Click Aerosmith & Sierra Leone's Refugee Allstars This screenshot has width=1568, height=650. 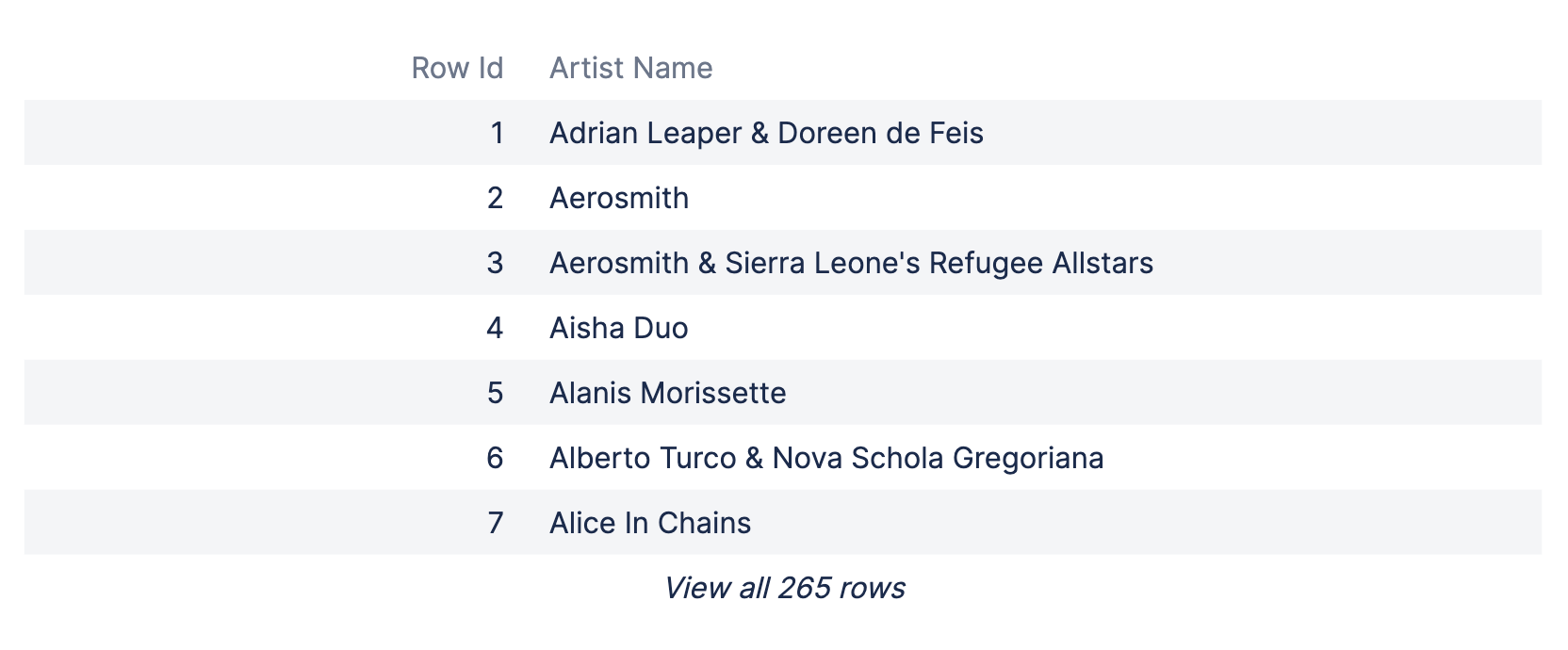(850, 263)
